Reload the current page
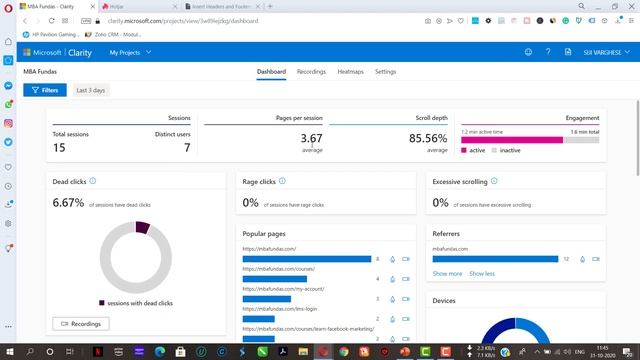This screenshot has width=640, height=360. click(x=51, y=21)
